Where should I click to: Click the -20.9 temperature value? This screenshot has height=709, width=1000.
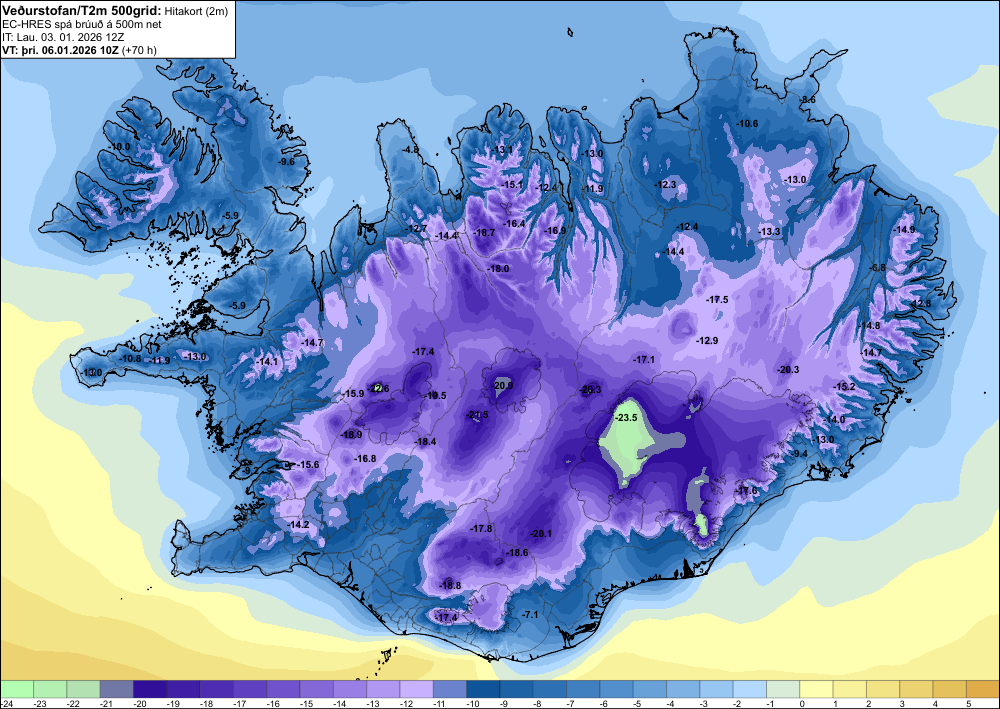tap(503, 385)
